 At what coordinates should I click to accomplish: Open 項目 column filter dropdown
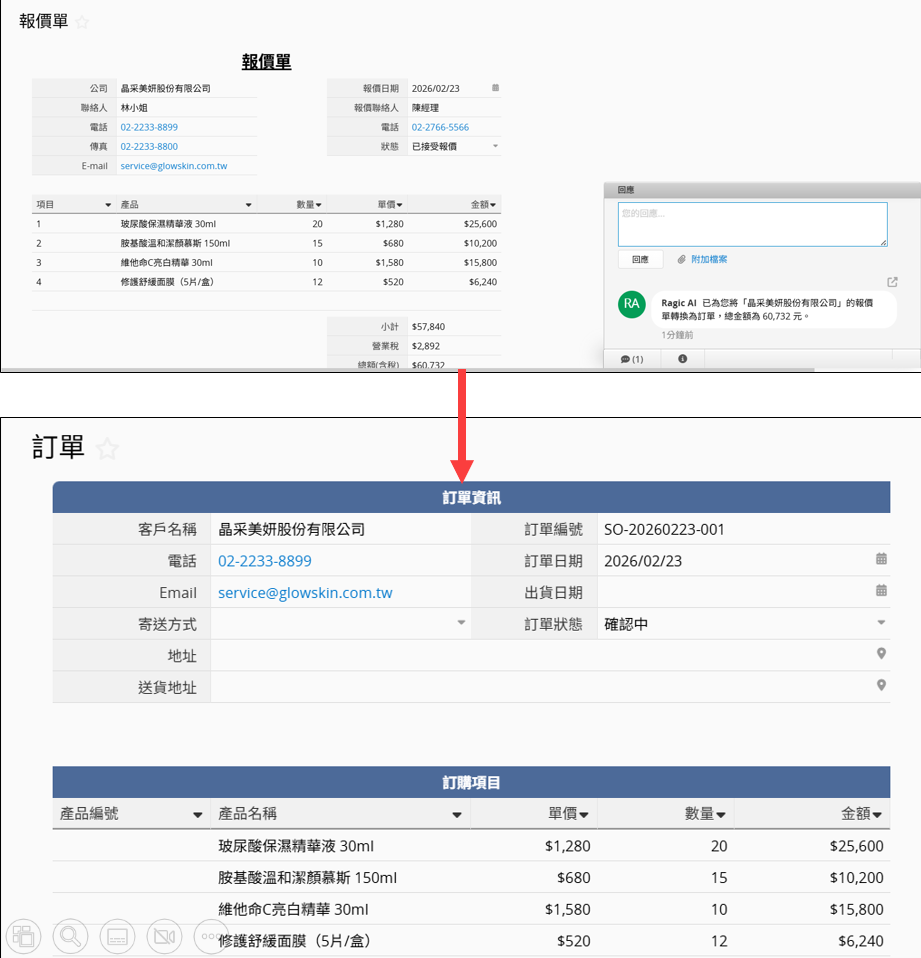[108, 205]
